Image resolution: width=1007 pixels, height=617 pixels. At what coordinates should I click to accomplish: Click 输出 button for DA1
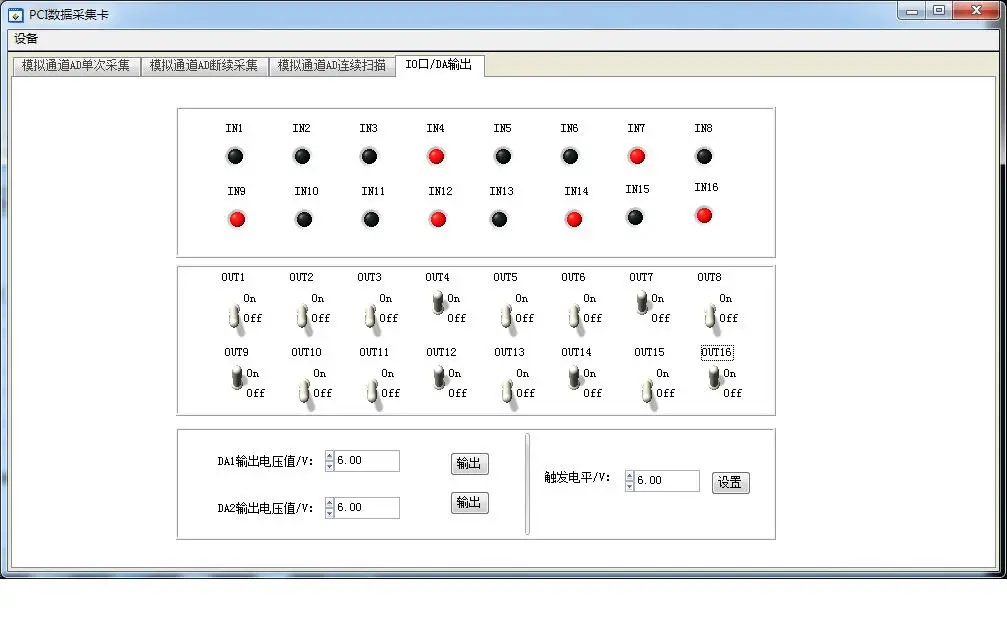pyautogui.click(x=469, y=464)
